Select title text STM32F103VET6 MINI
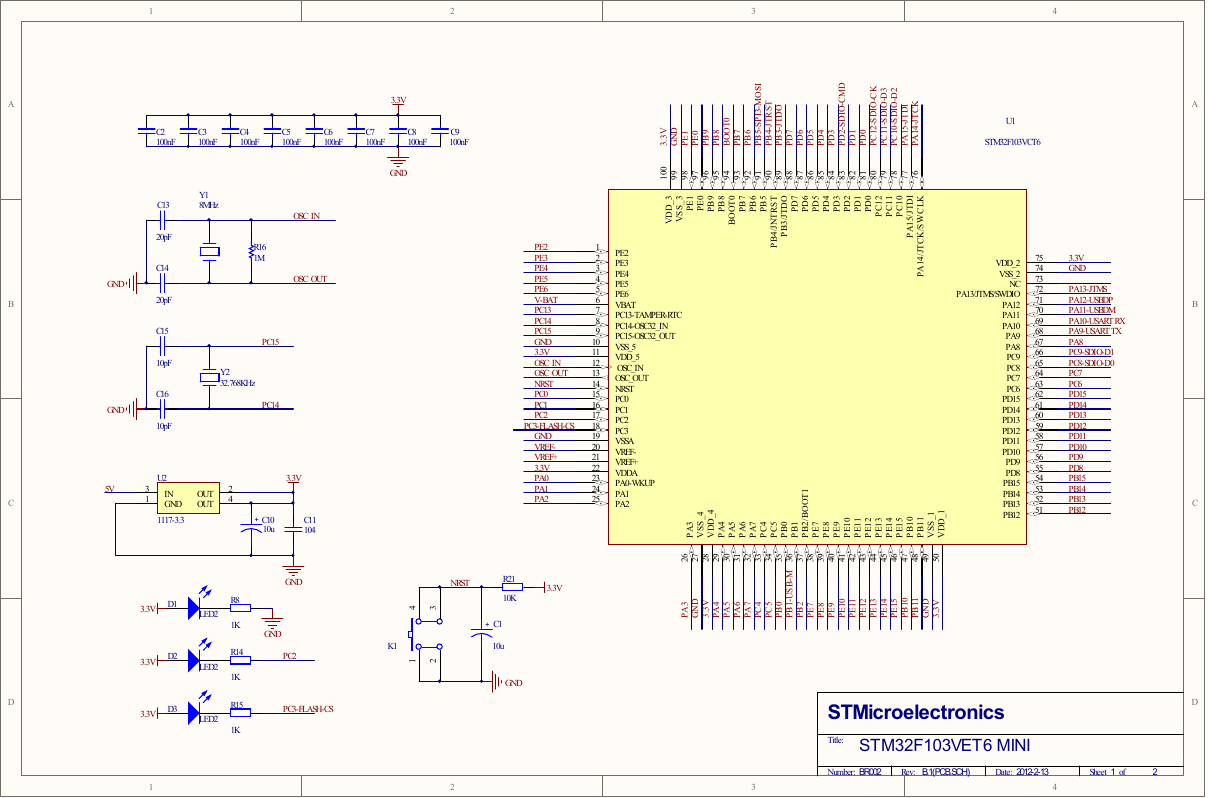 click(945, 746)
